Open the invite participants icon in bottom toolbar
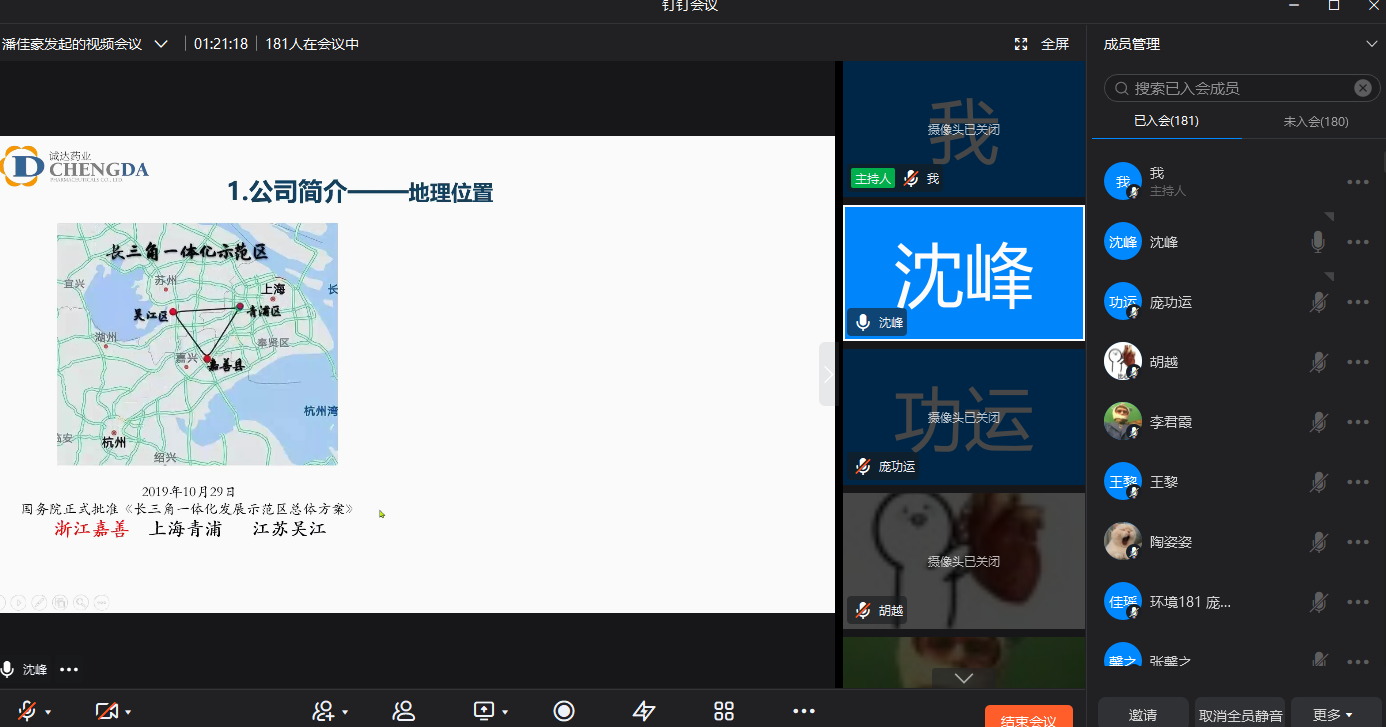Image resolution: width=1386 pixels, height=727 pixels. 323,711
